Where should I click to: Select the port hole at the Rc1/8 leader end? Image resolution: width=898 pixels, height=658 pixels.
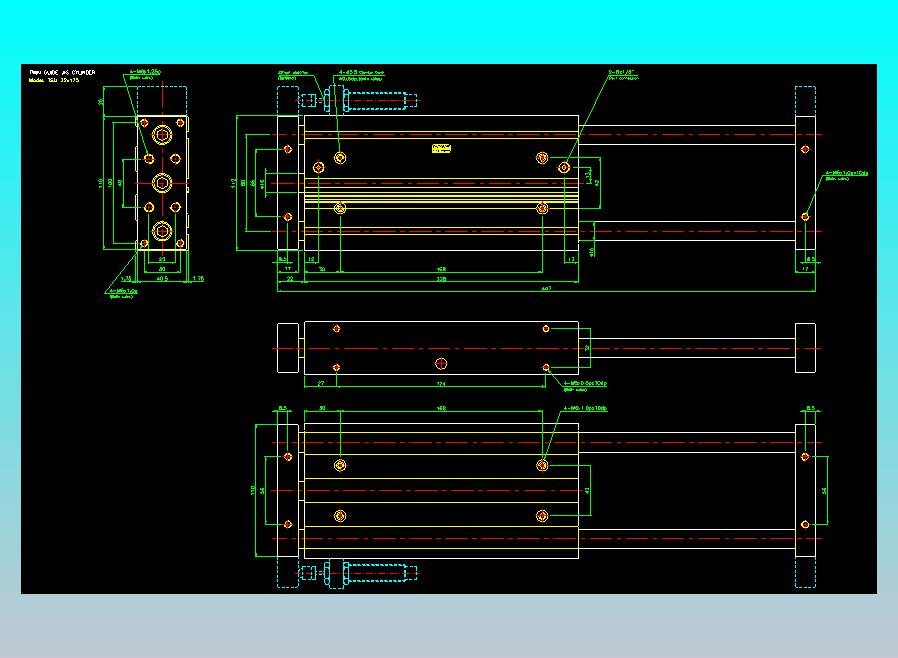pyautogui.click(x=564, y=167)
